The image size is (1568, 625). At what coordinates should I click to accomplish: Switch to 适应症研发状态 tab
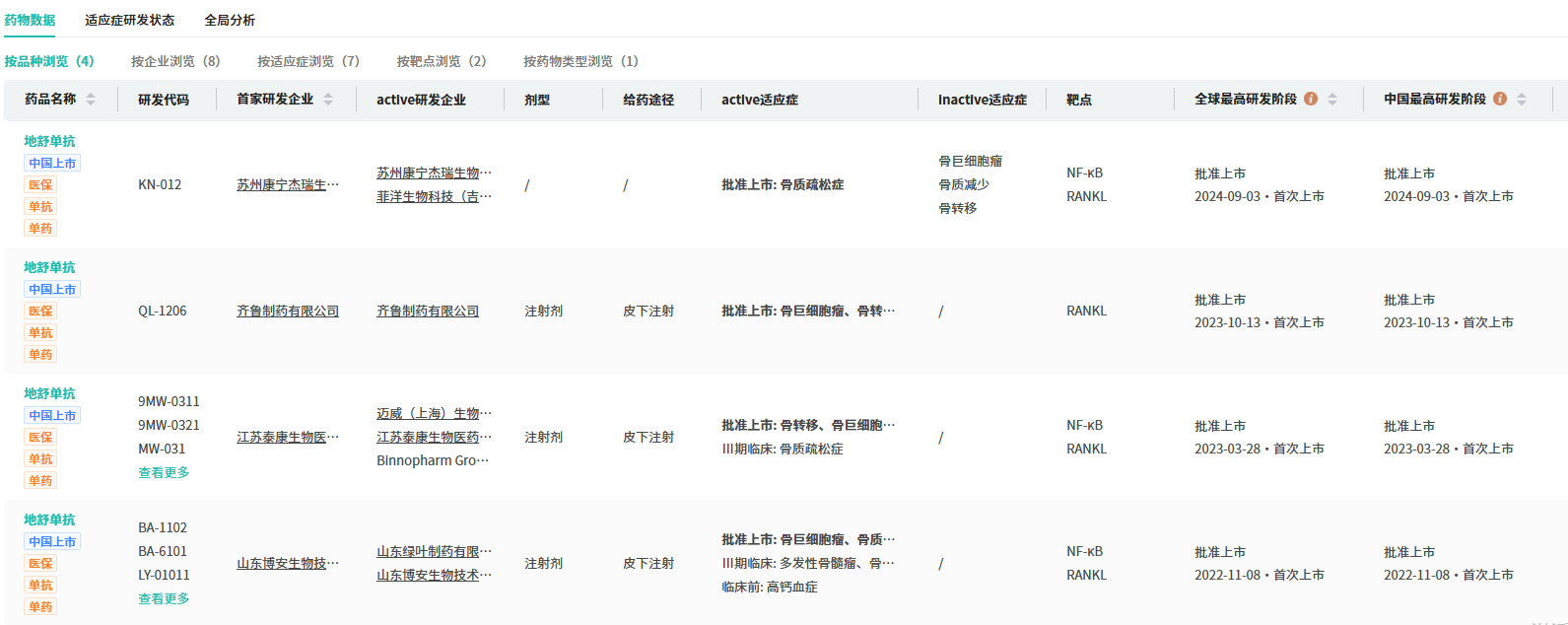point(129,20)
